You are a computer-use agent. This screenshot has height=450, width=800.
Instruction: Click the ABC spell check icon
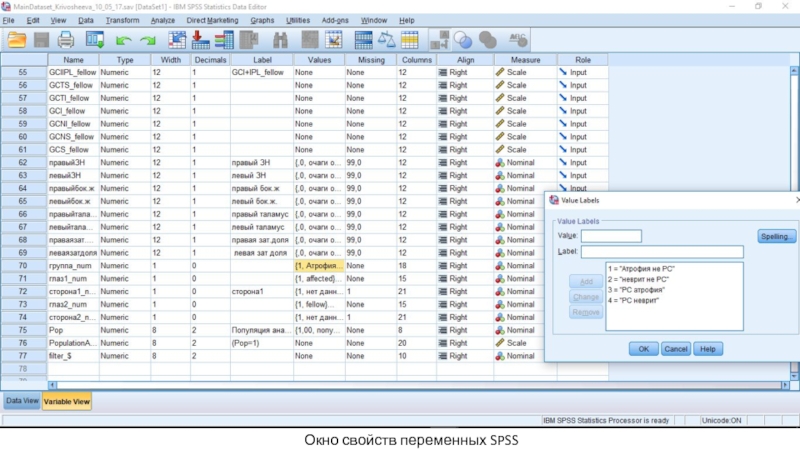[x=518, y=41]
